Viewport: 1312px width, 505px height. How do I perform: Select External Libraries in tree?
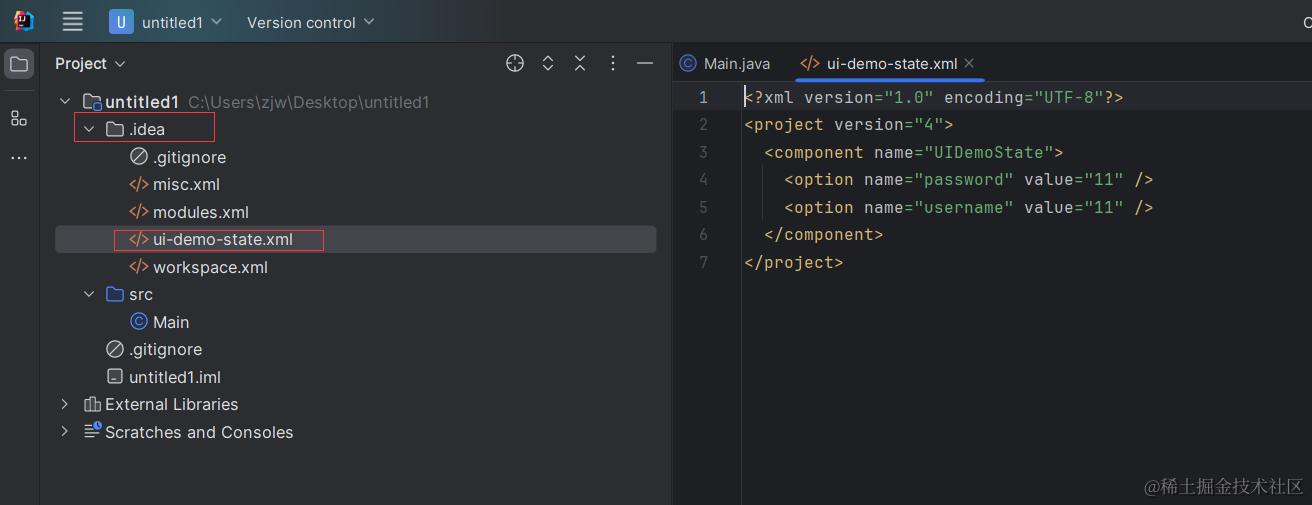tap(171, 404)
